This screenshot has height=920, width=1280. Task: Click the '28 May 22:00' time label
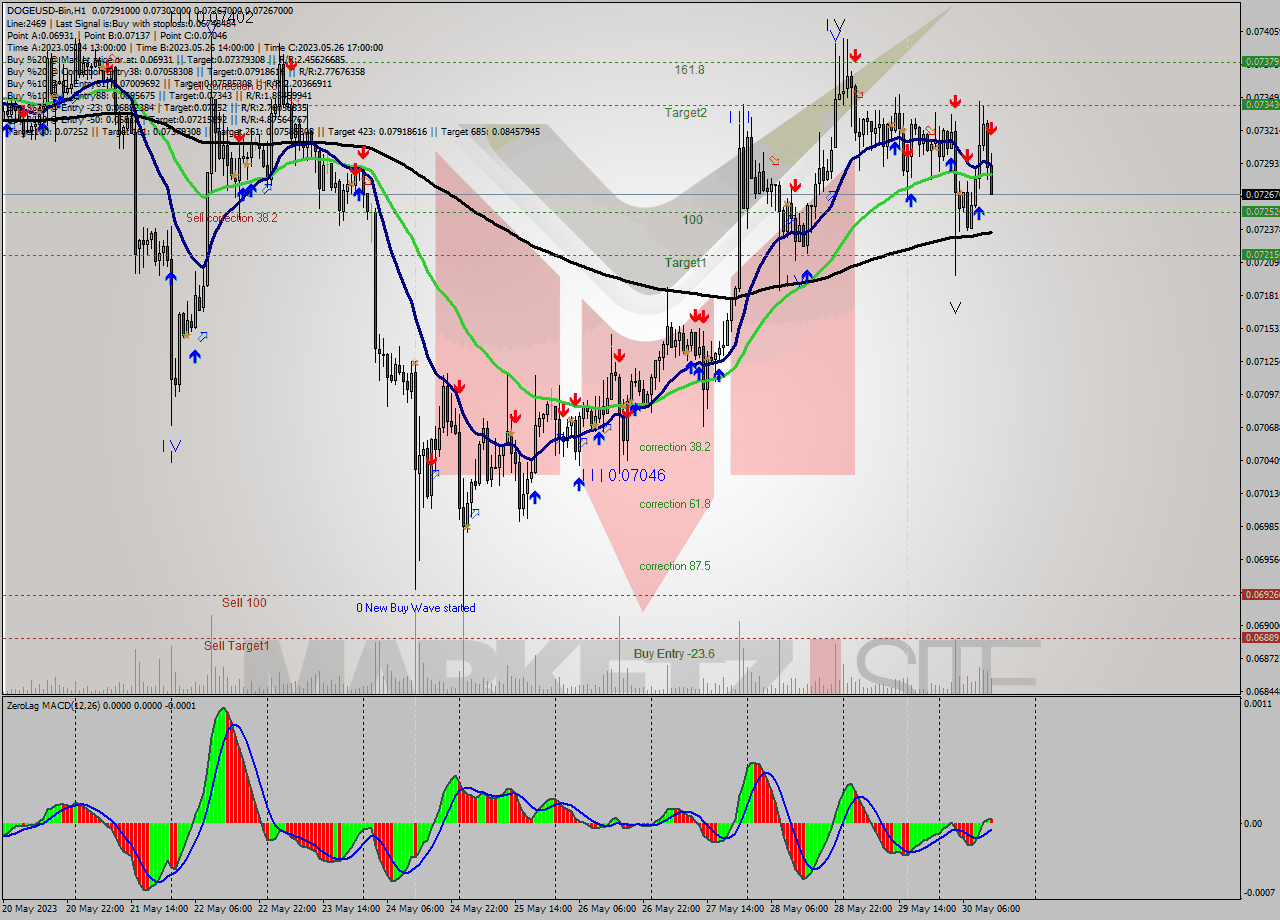coord(862,909)
